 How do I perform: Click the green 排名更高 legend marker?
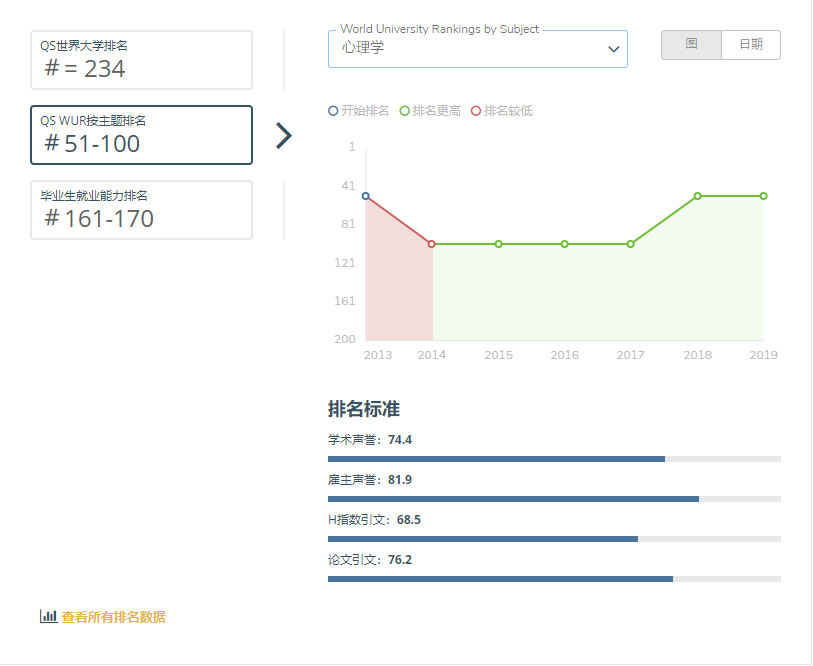click(x=405, y=111)
